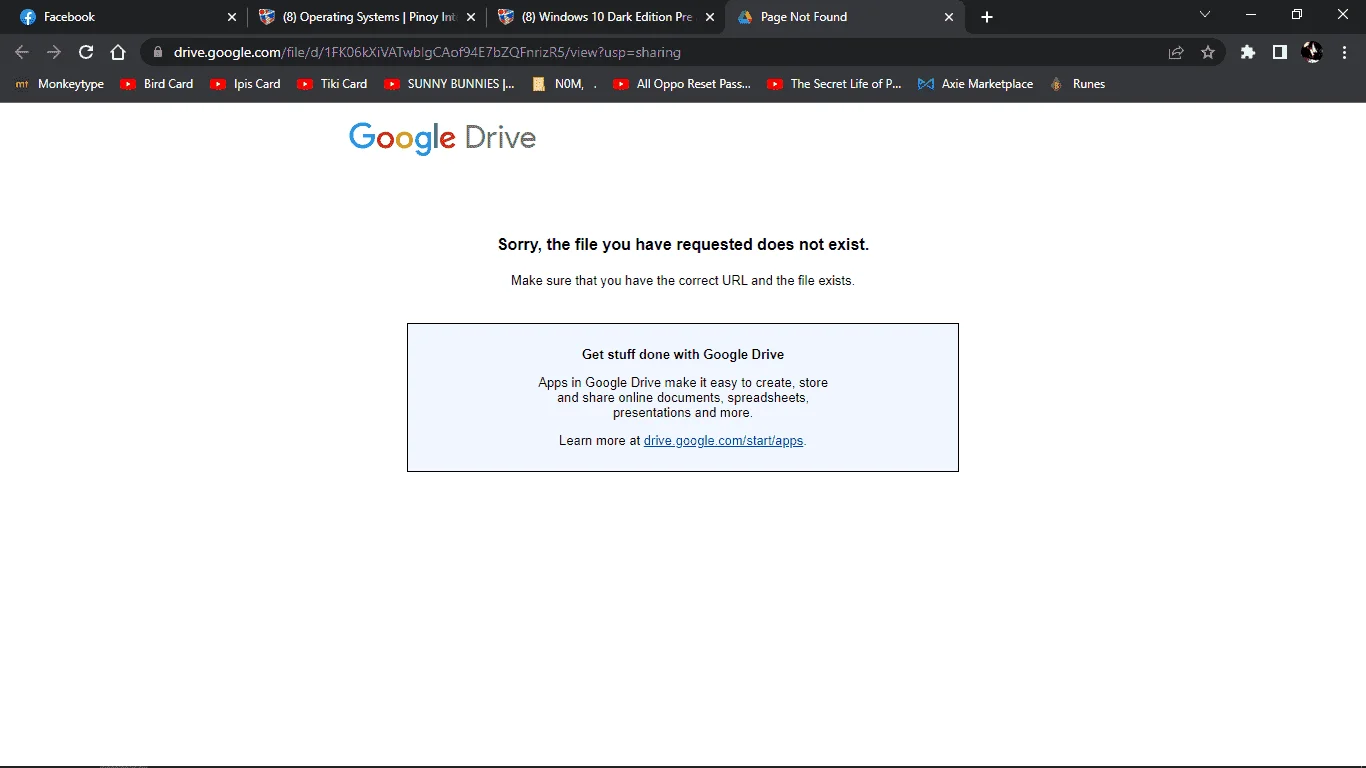Go back to the previous page
1366x768 pixels.
(x=22, y=52)
